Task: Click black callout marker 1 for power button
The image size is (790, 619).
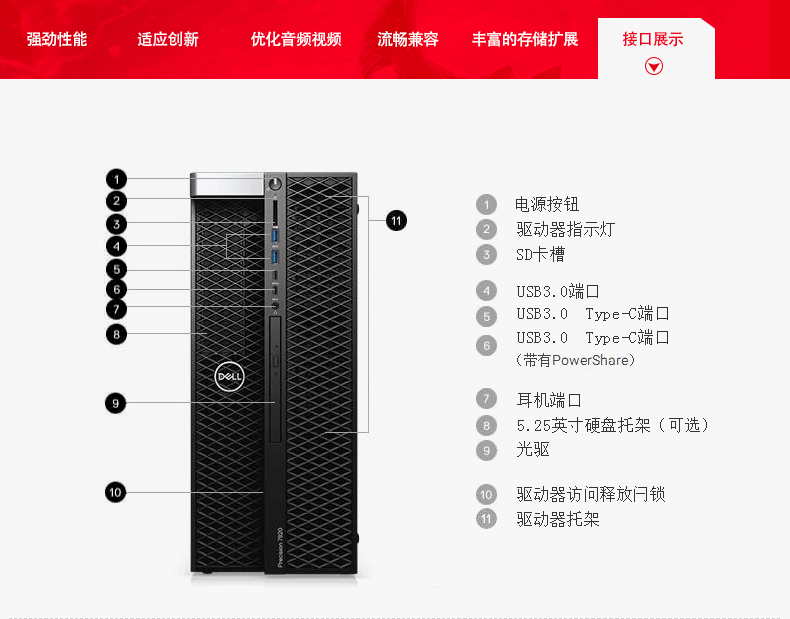Action: [116, 179]
